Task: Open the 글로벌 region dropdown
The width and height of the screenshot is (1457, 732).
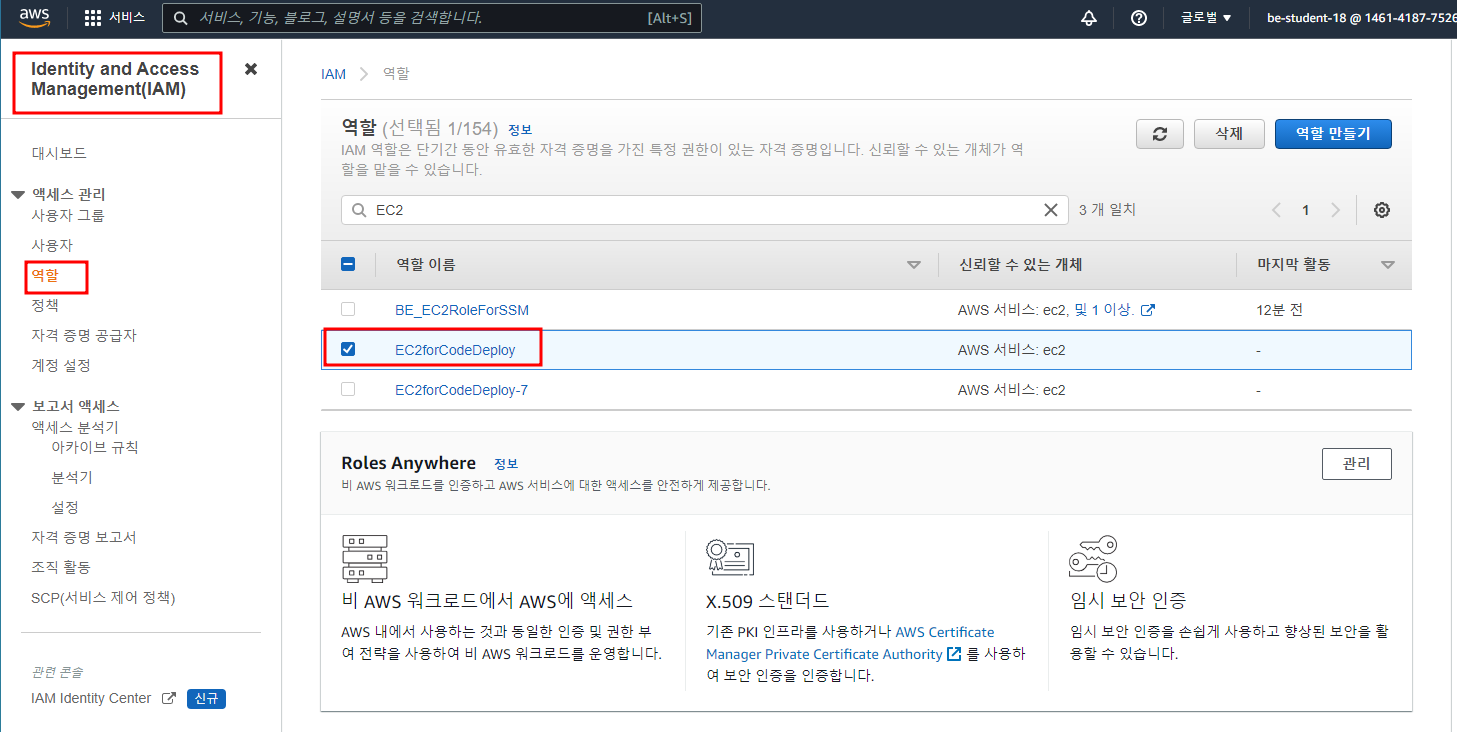Action: (x=1206, y=18)
